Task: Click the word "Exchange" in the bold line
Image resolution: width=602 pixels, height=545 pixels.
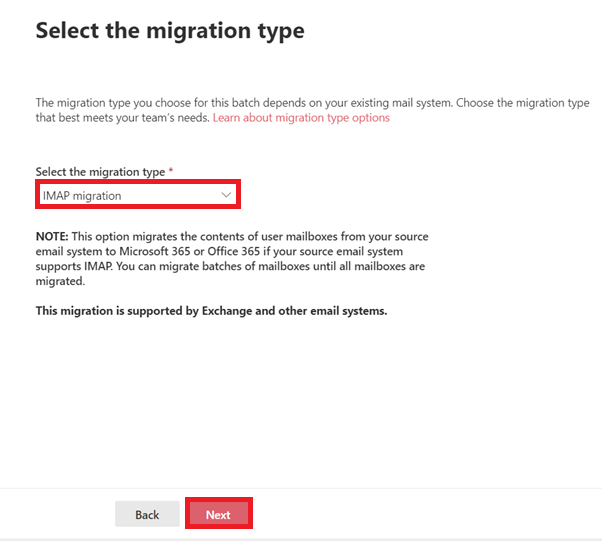Action: (x=236, y=311)
